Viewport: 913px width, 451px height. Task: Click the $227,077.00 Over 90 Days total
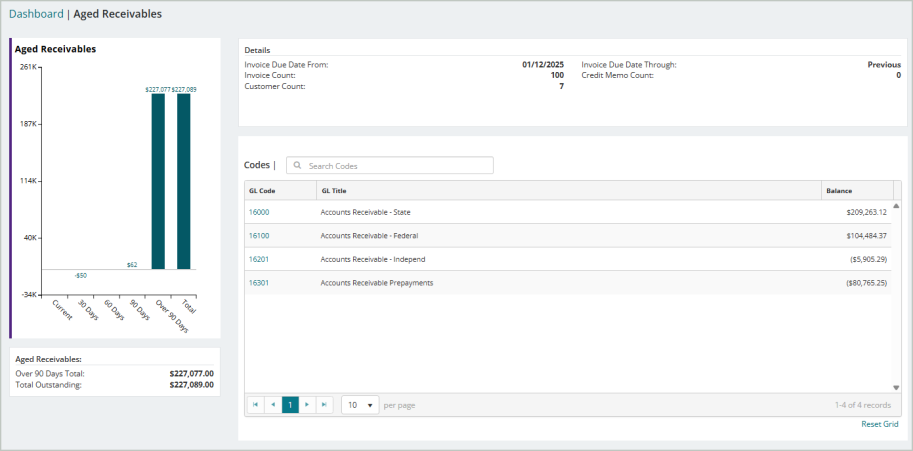192,374
